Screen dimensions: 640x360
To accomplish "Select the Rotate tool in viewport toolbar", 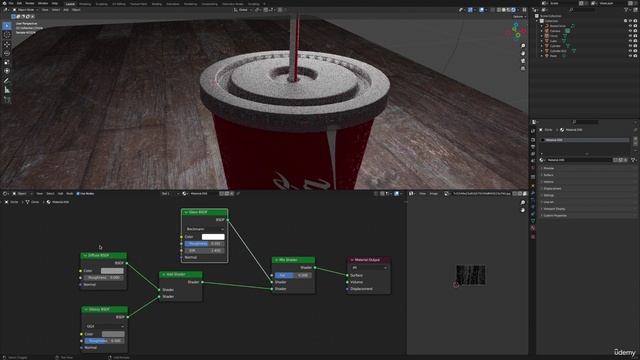I will (7, 53).
